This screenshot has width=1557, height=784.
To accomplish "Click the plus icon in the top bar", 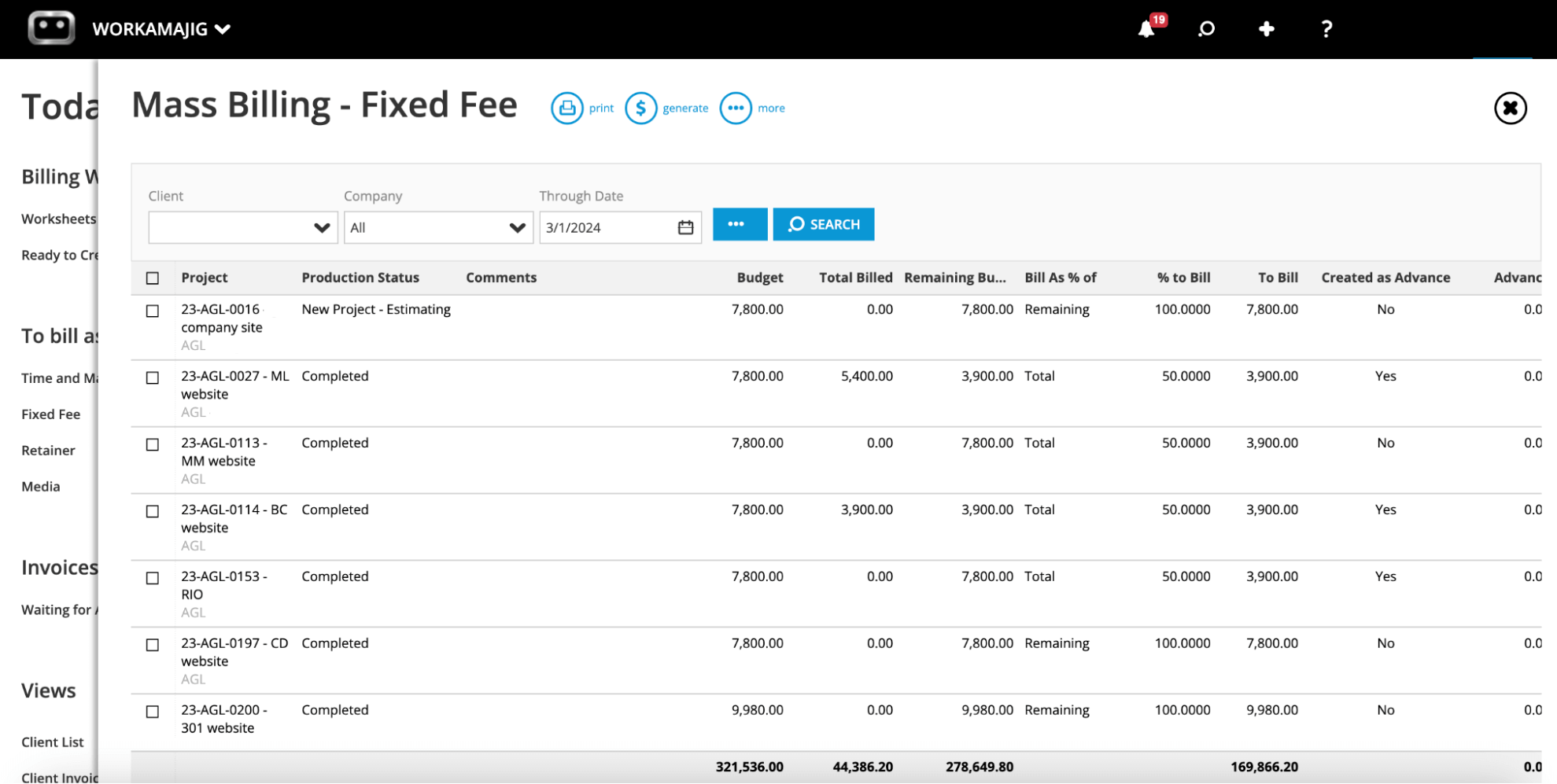I will click(x=1266, y=29).
